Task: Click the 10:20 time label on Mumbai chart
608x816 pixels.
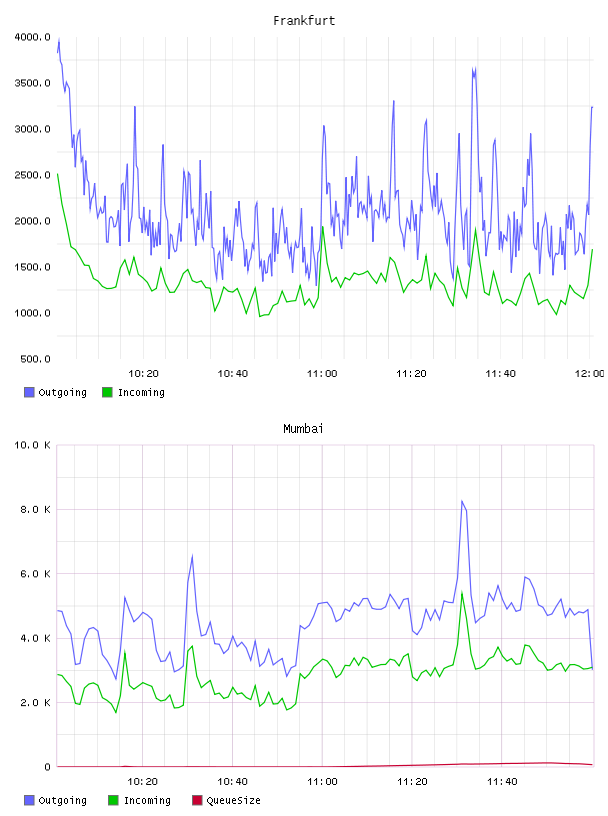Action: coord(143,782)
